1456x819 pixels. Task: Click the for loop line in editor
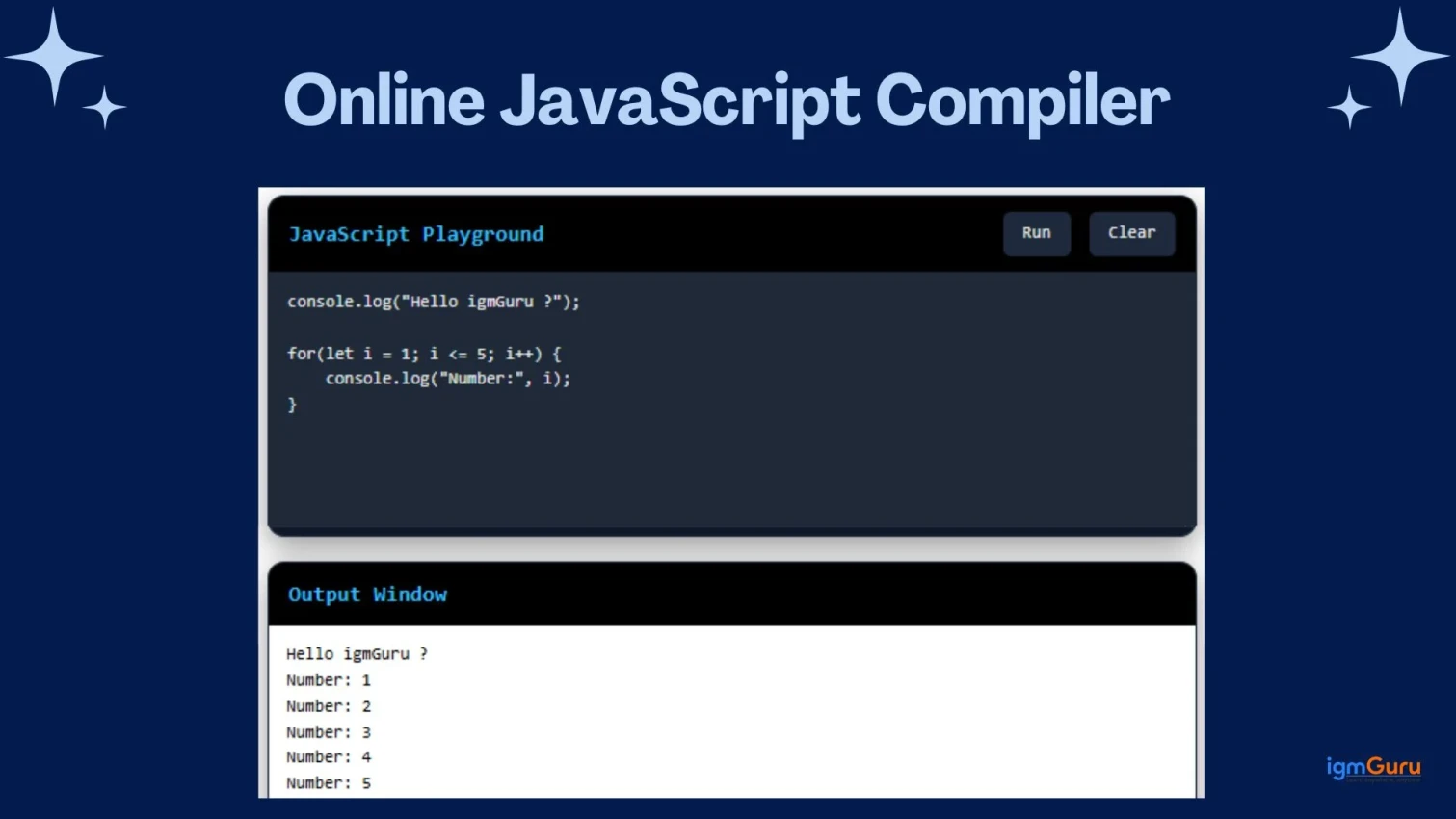pyautogui.click(x=424, y=354)
